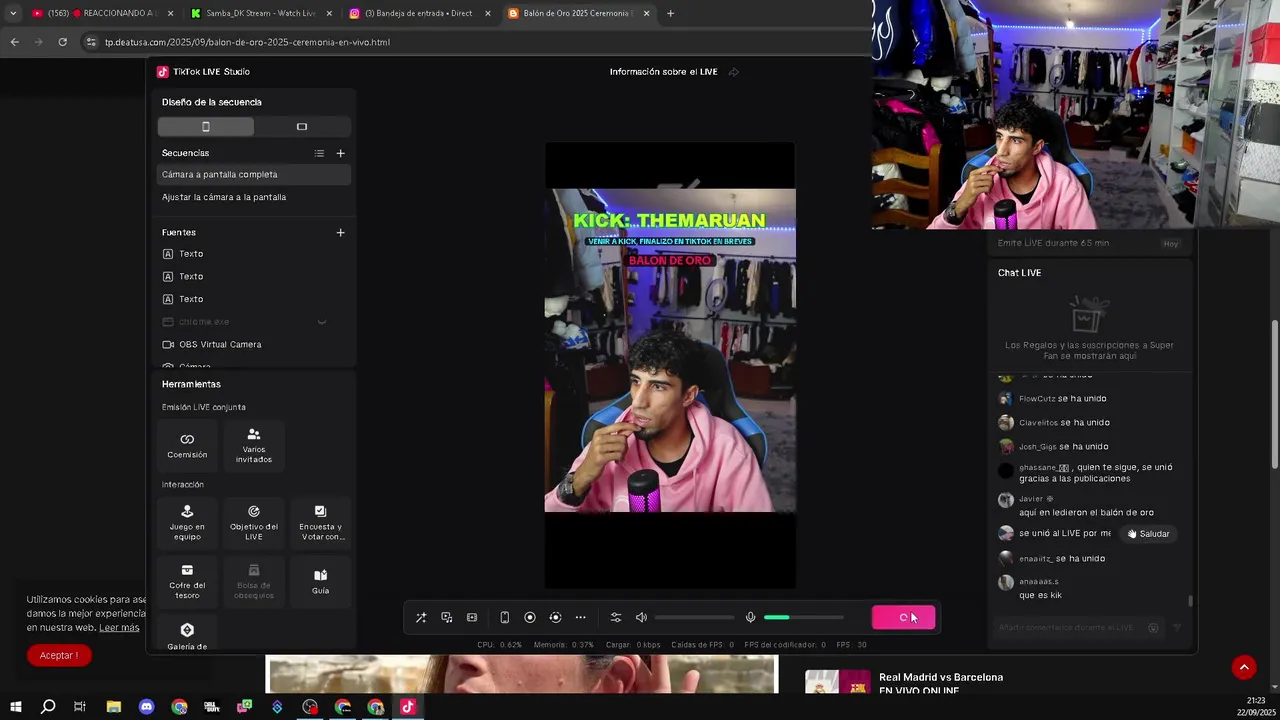Open the three-dots more options in toolbar
This screenshot has width=1280, height=720.
(x=580, y=618)
